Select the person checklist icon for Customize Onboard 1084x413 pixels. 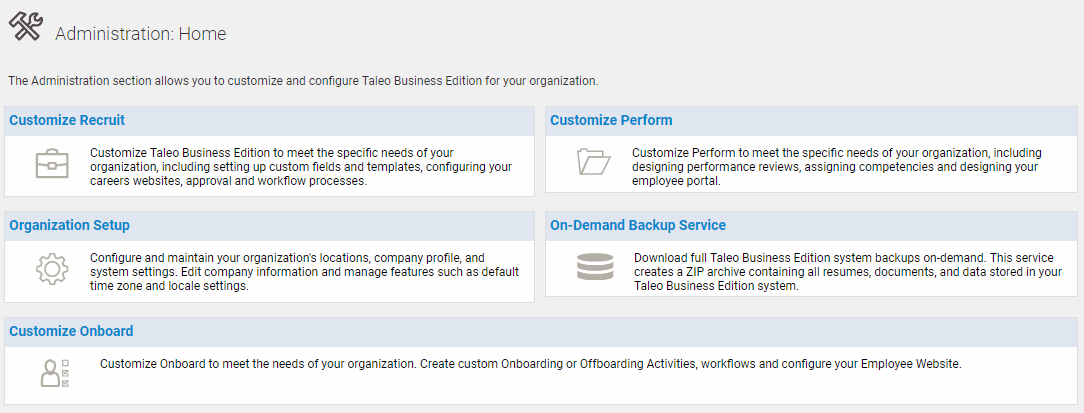(x=53, y=372)
